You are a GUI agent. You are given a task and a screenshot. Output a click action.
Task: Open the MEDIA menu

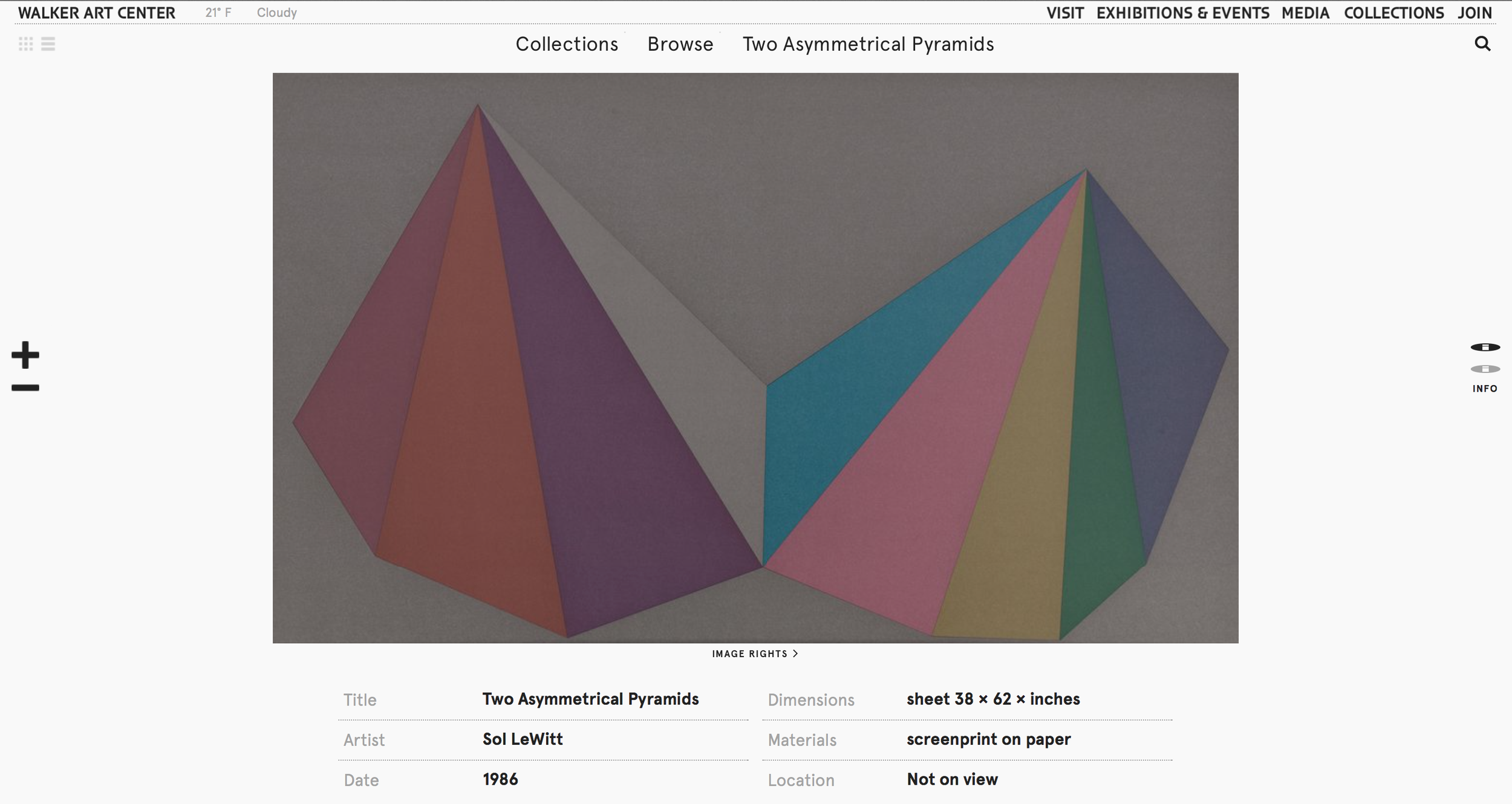pos(1305,13)
